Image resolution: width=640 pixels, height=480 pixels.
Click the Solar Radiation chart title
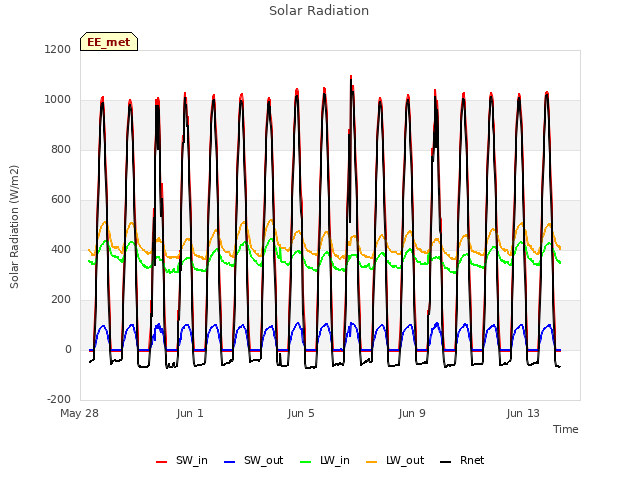[319, 11]
